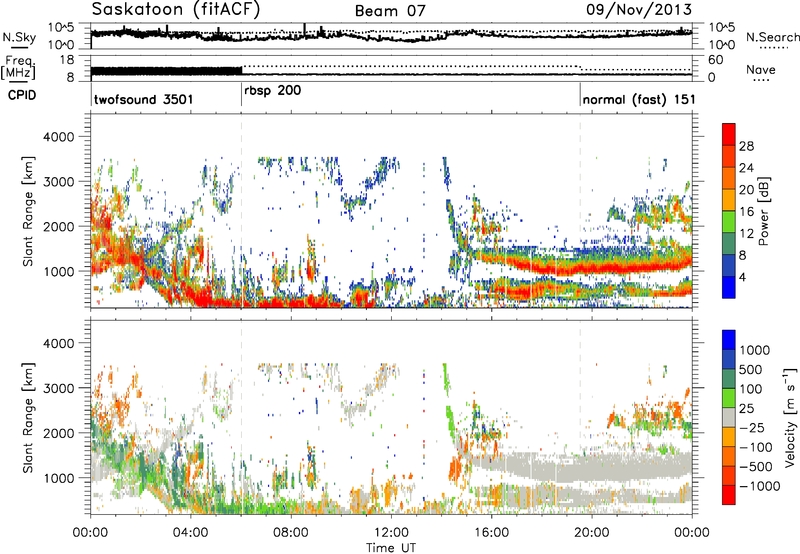Click the "Freq. [MHz]" axis label
The width and height of the screenshot is (800, 554).
[18, 69]
